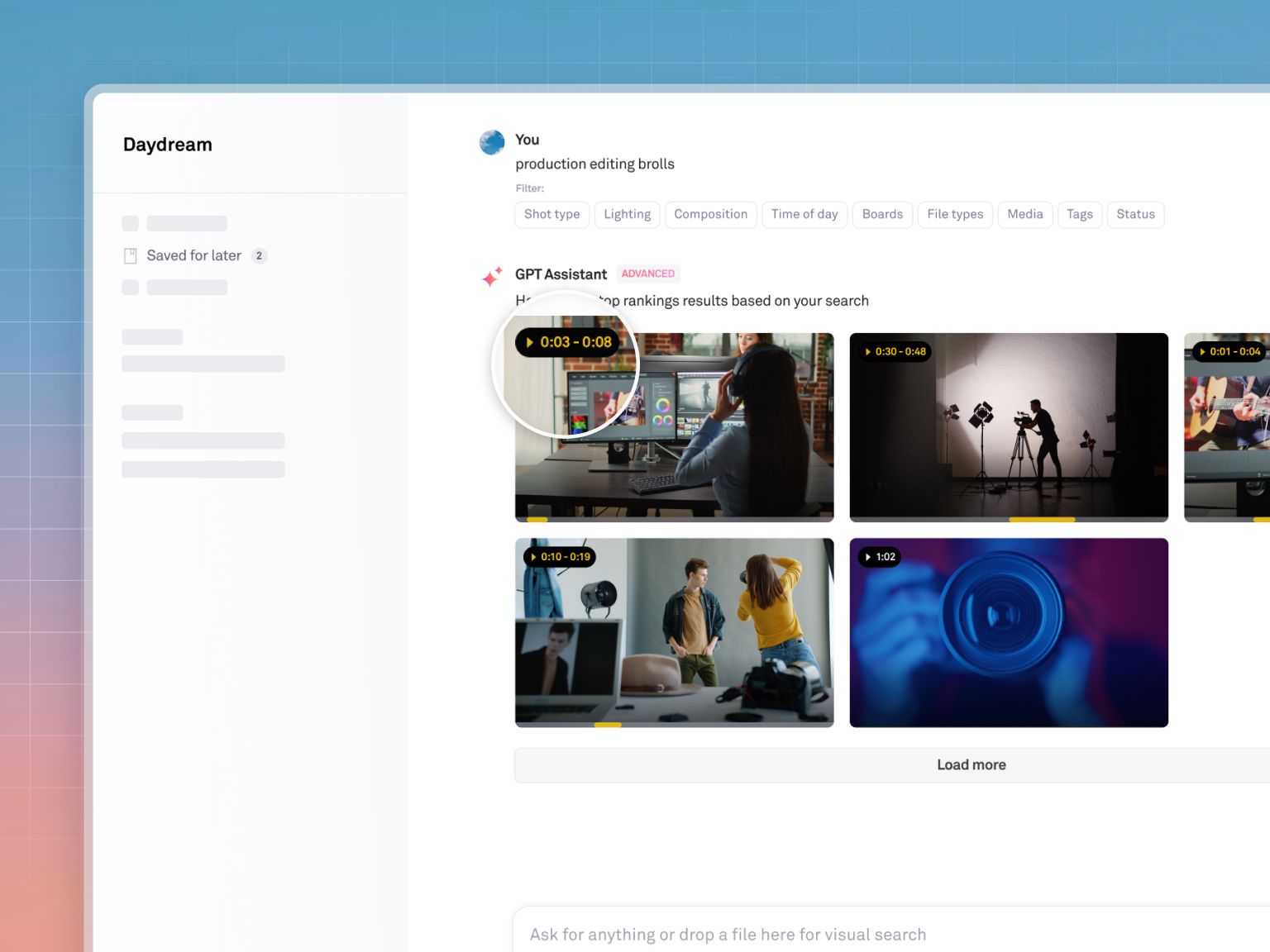Screen dimensions: 1270x952
Task: Play the 0:03 - 0:08 clip badge
Action: 567,342
